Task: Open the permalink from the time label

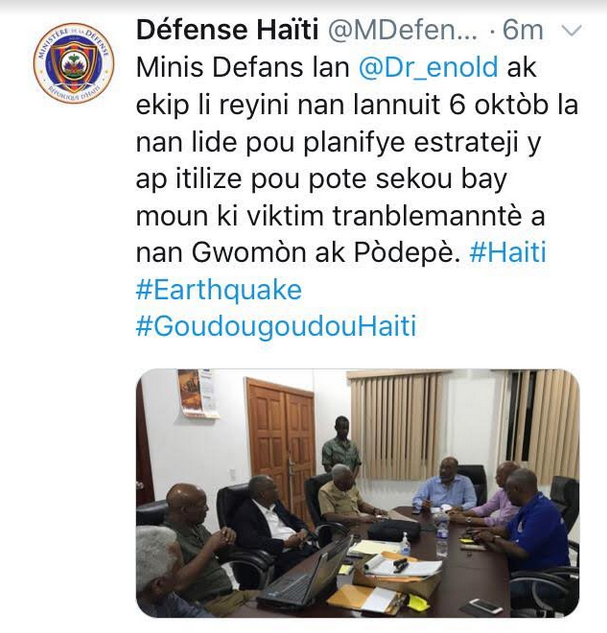Action: [x=523, y=31]
